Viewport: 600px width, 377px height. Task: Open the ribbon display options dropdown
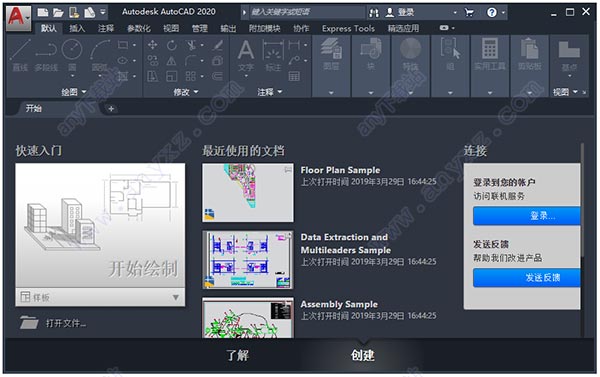coord(447,28)
